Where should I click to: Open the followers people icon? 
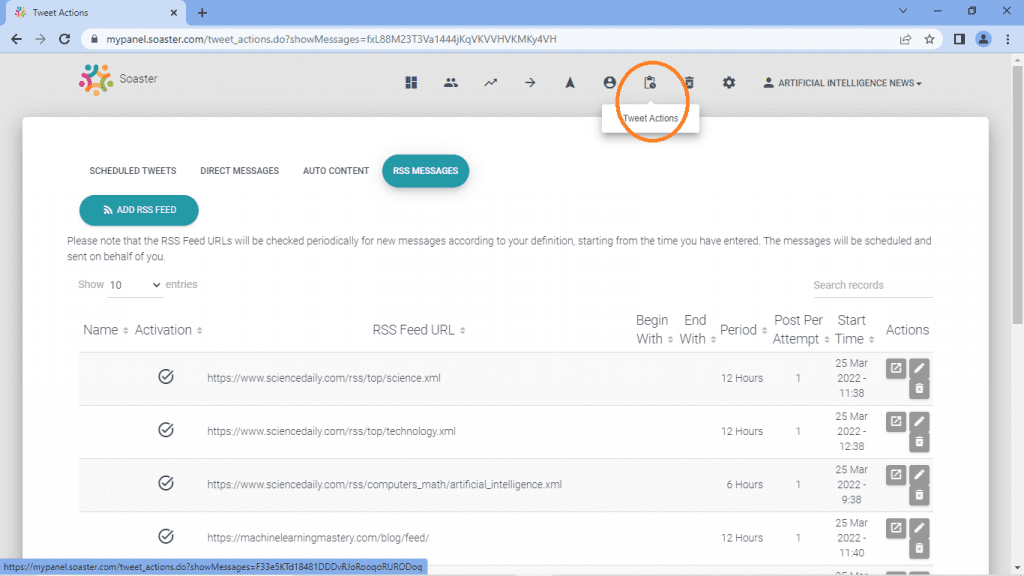(x=451, y=83)
